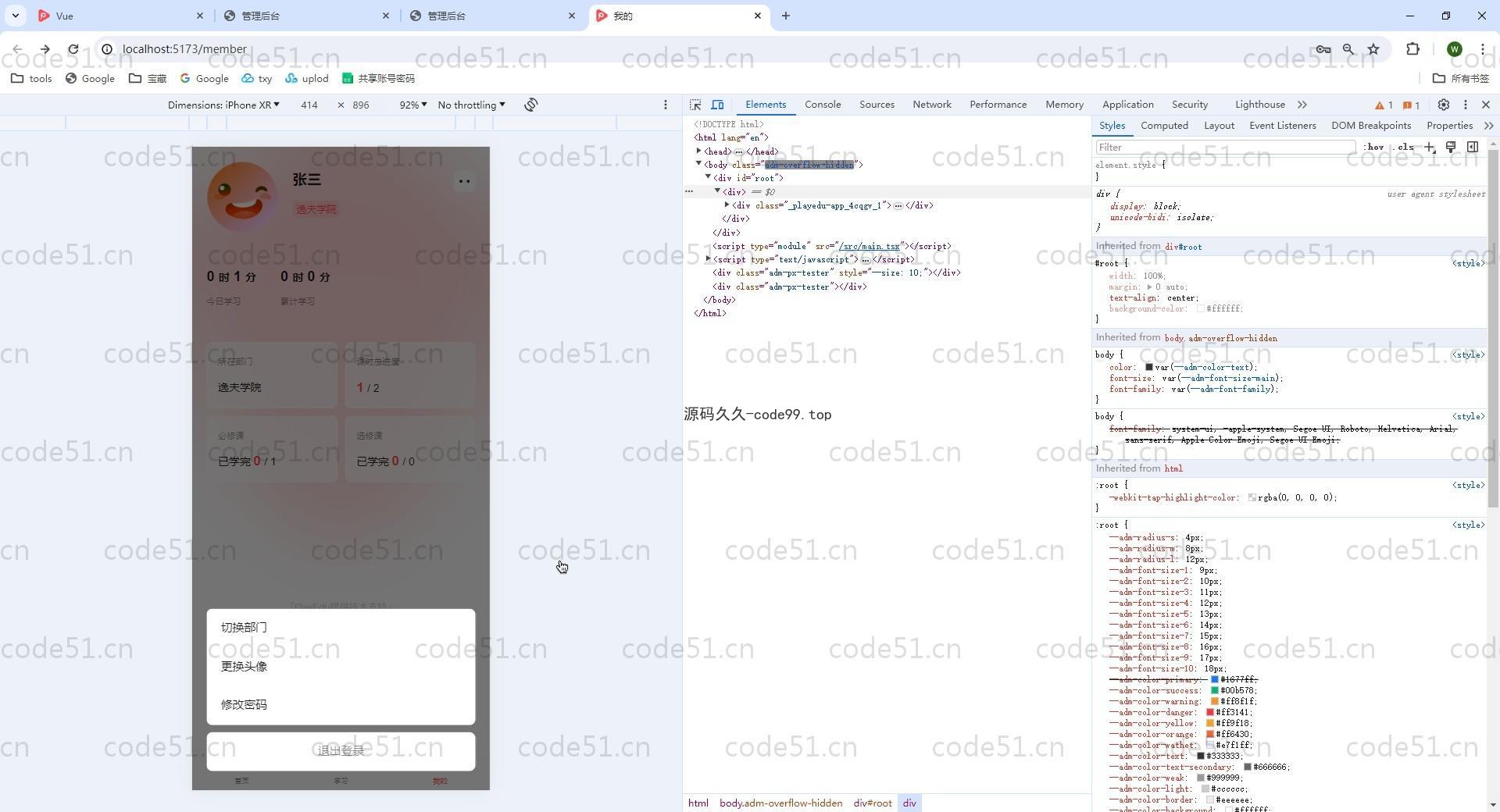This screenshot has width=1500, height=812.
Task: Open the No throttling dropdown
Action: (471, 105)
